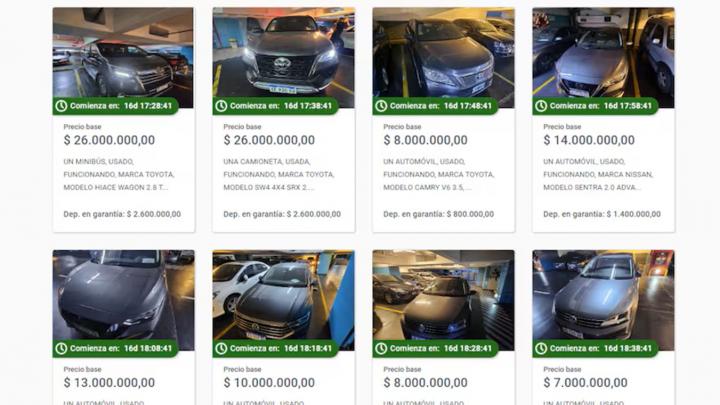Open the Hiace Wagon description text
720x405 pixels.
pyautogui.click(x=119, y=174)
